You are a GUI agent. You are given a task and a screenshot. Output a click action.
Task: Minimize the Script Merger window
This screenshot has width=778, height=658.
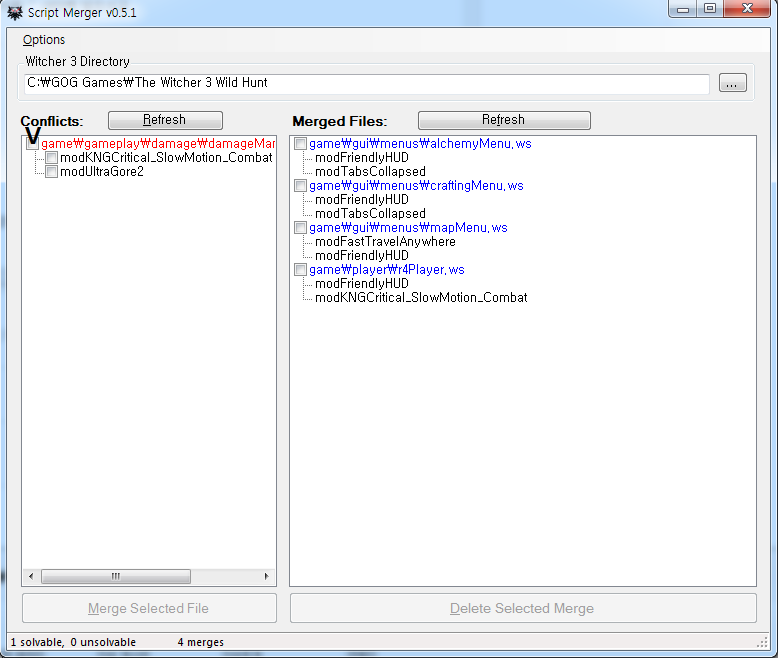tap(684, 9)
